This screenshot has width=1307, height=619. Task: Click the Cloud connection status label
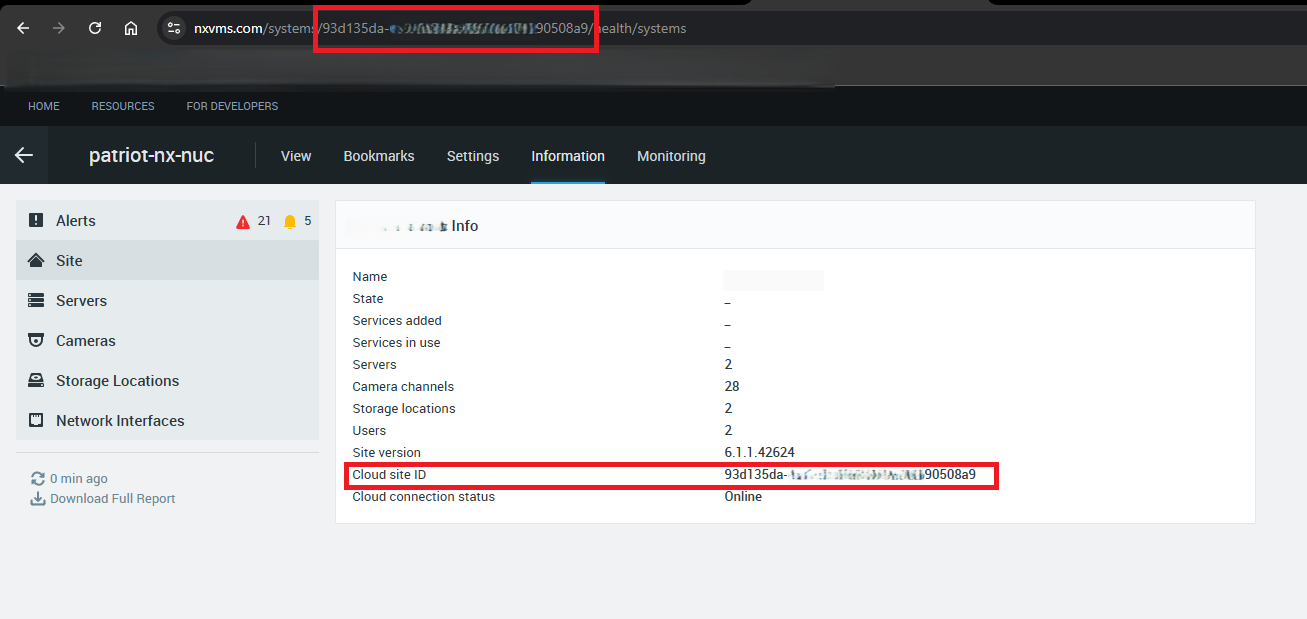click(x=423, y=497)
